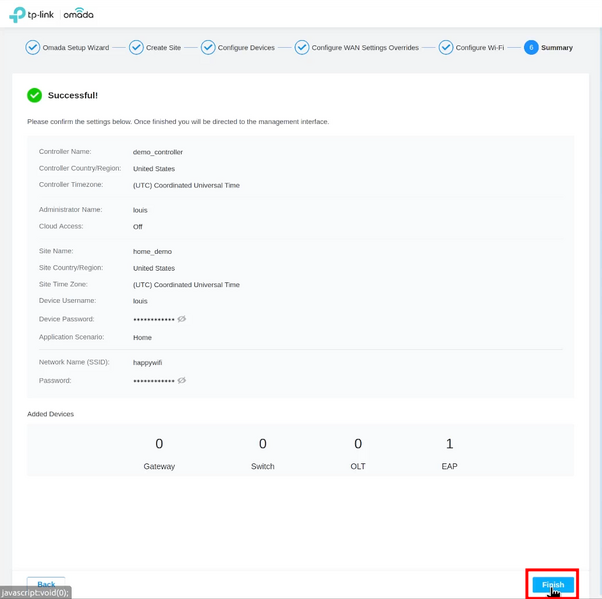The image size is (602, 599).
Task: Click the Switch device count
Action: (x=263, y=444)
